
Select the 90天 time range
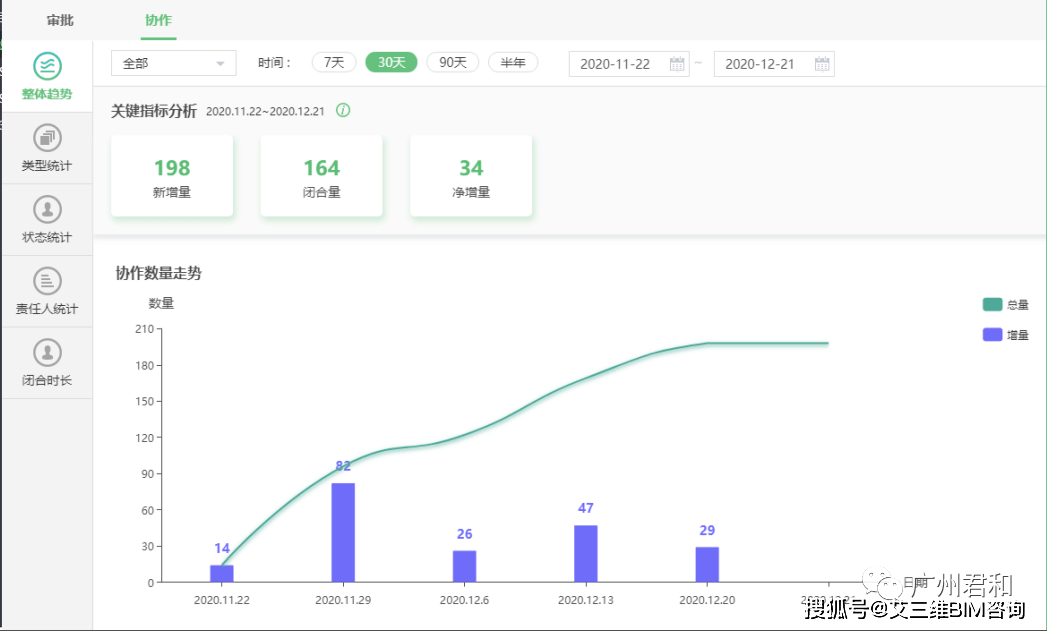click(x=453, y=62)
